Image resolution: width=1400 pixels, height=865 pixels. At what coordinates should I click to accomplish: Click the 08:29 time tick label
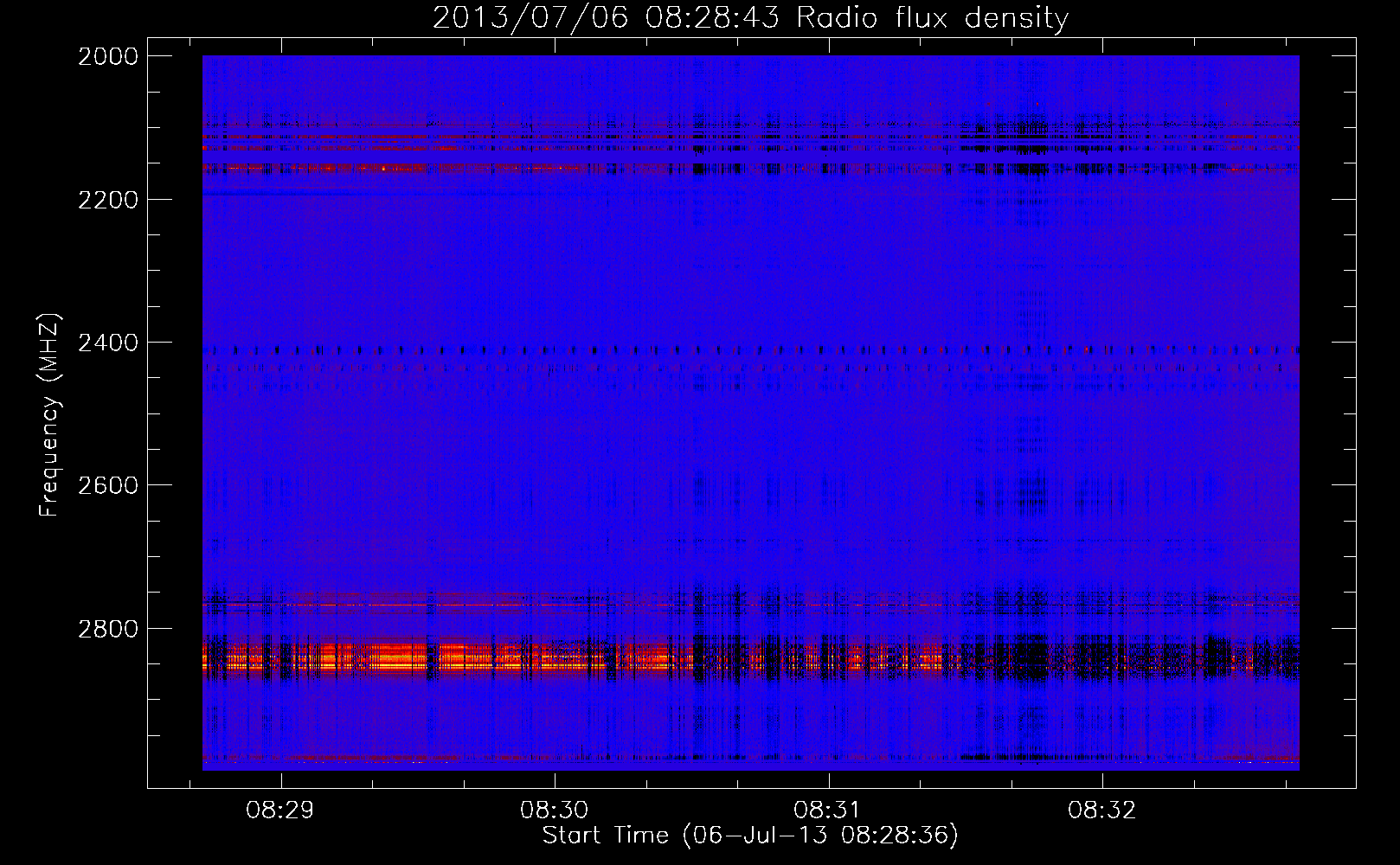[279, 811]
